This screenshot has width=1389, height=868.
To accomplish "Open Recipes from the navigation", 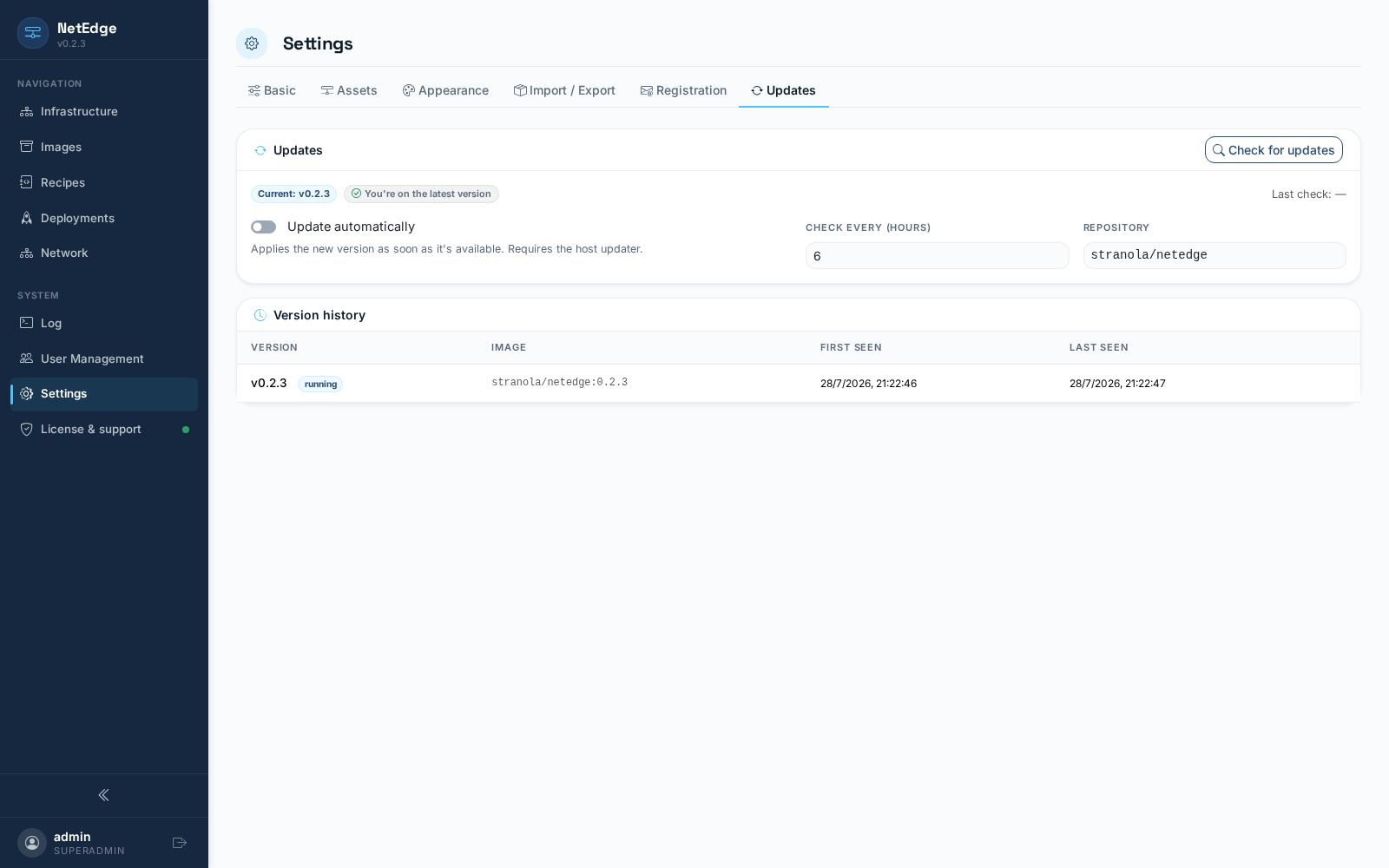I will (104, 182).
